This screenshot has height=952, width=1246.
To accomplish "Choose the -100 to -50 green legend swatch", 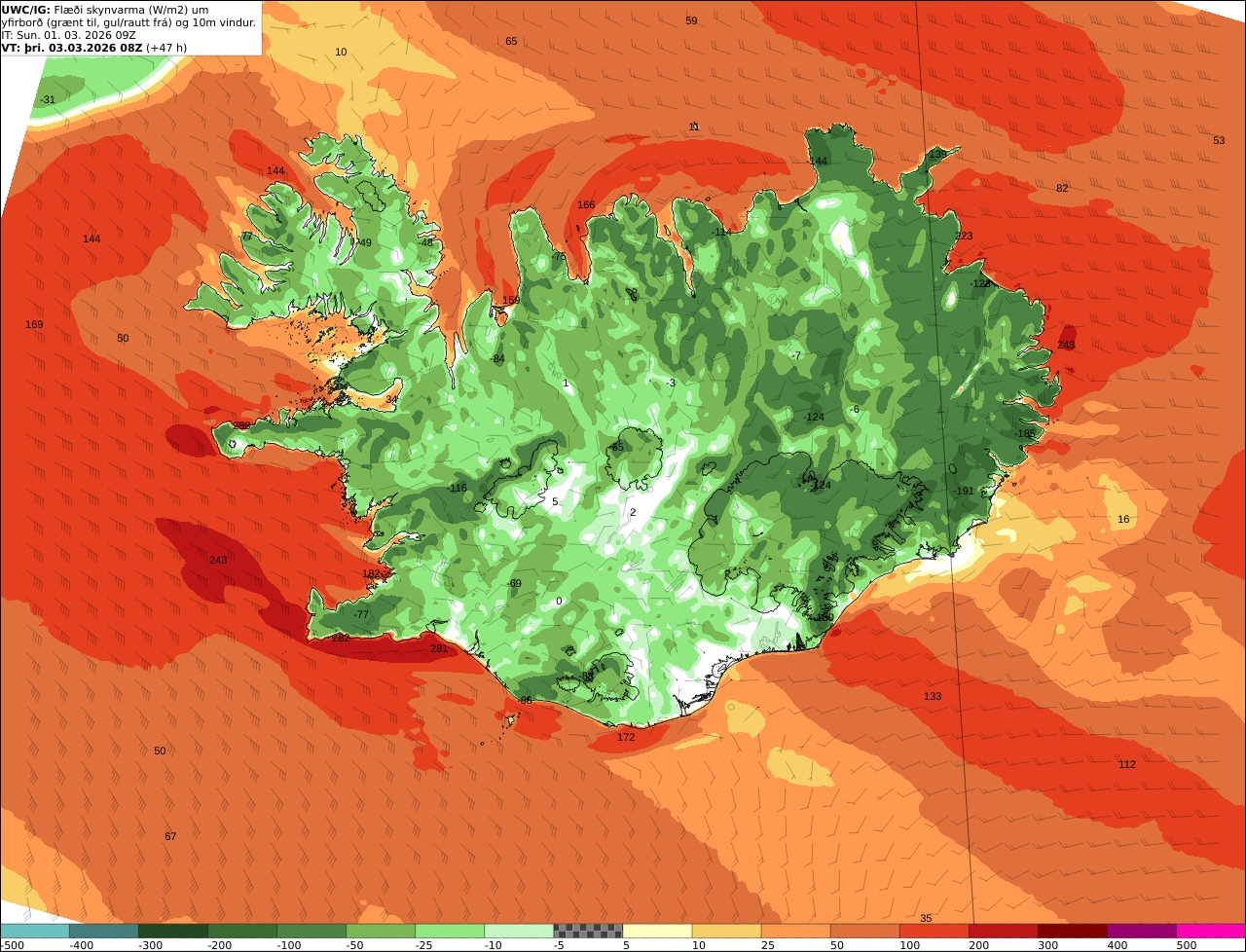I will click(311, 931).
